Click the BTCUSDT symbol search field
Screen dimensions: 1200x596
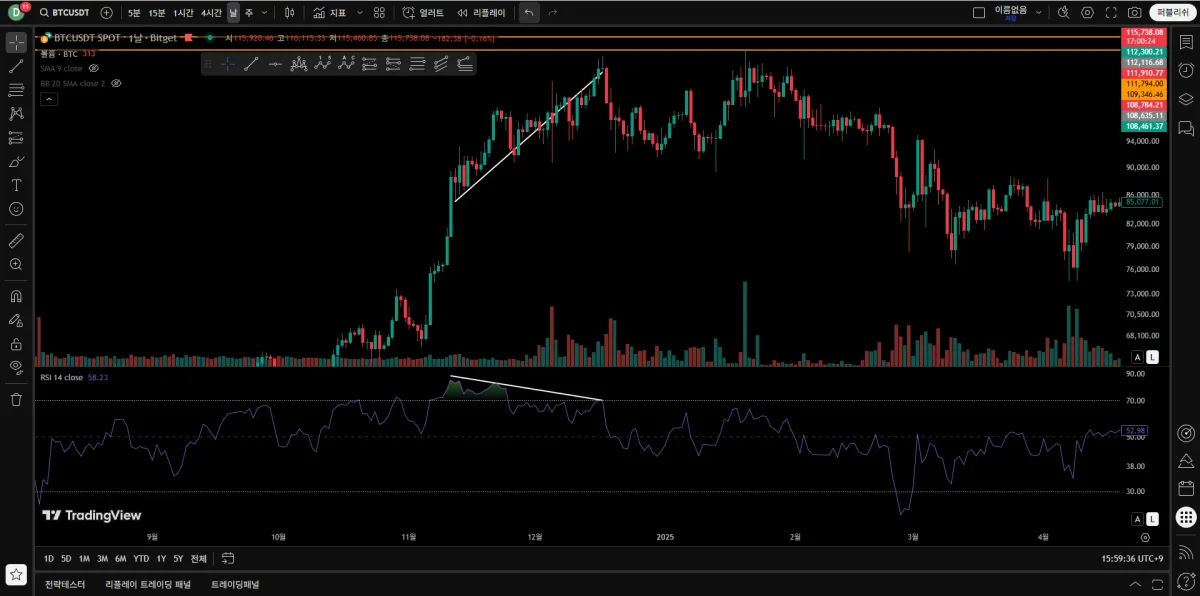pos(68,13)
